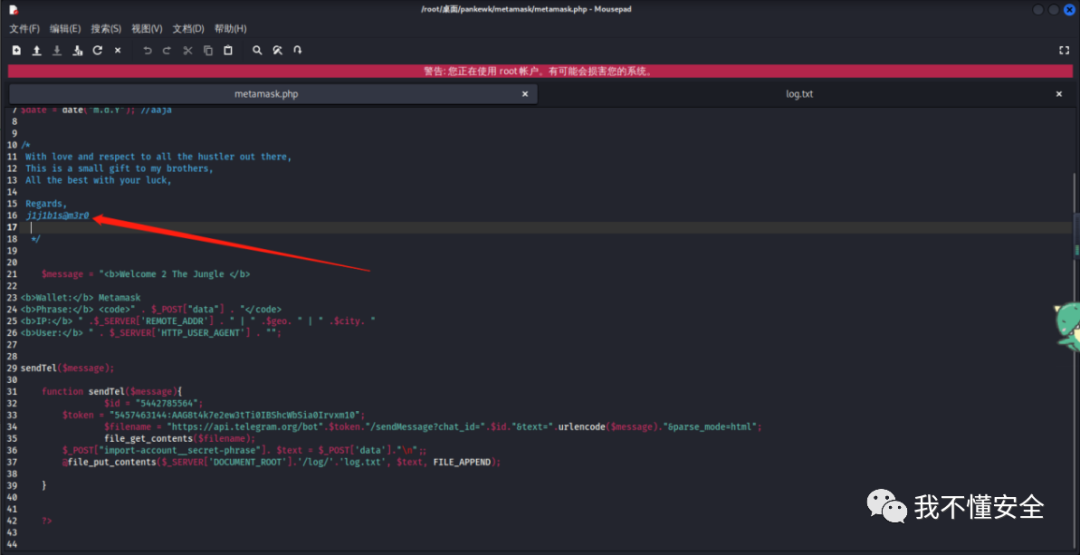Toggle fullscreen with the toolbar corner icon

click(x=1063, y=50)
